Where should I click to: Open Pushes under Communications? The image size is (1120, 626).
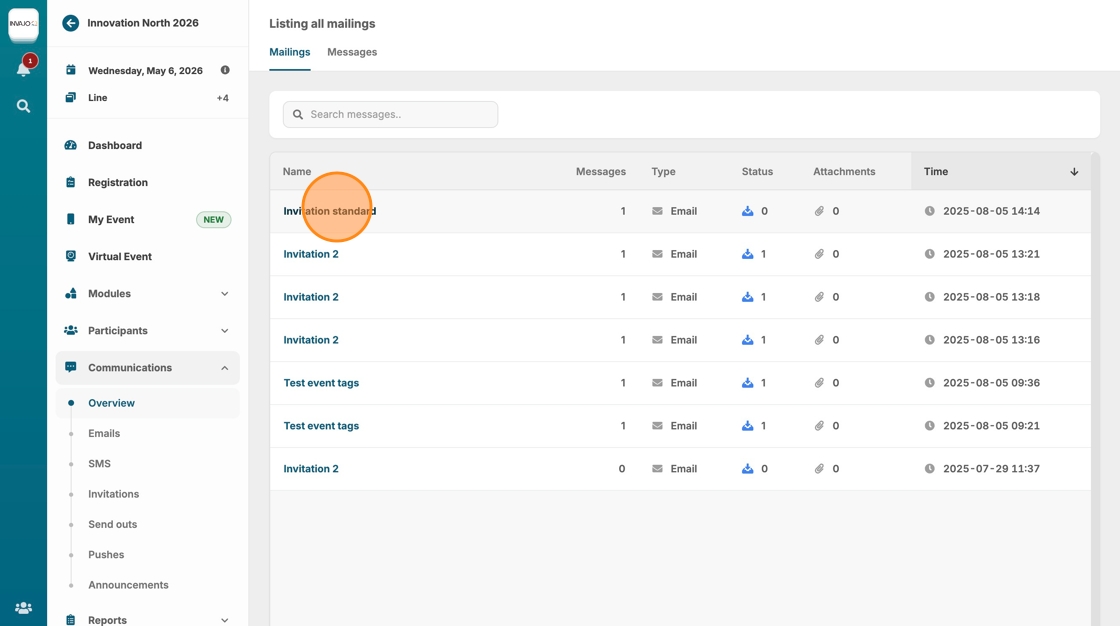coord(106,555)
